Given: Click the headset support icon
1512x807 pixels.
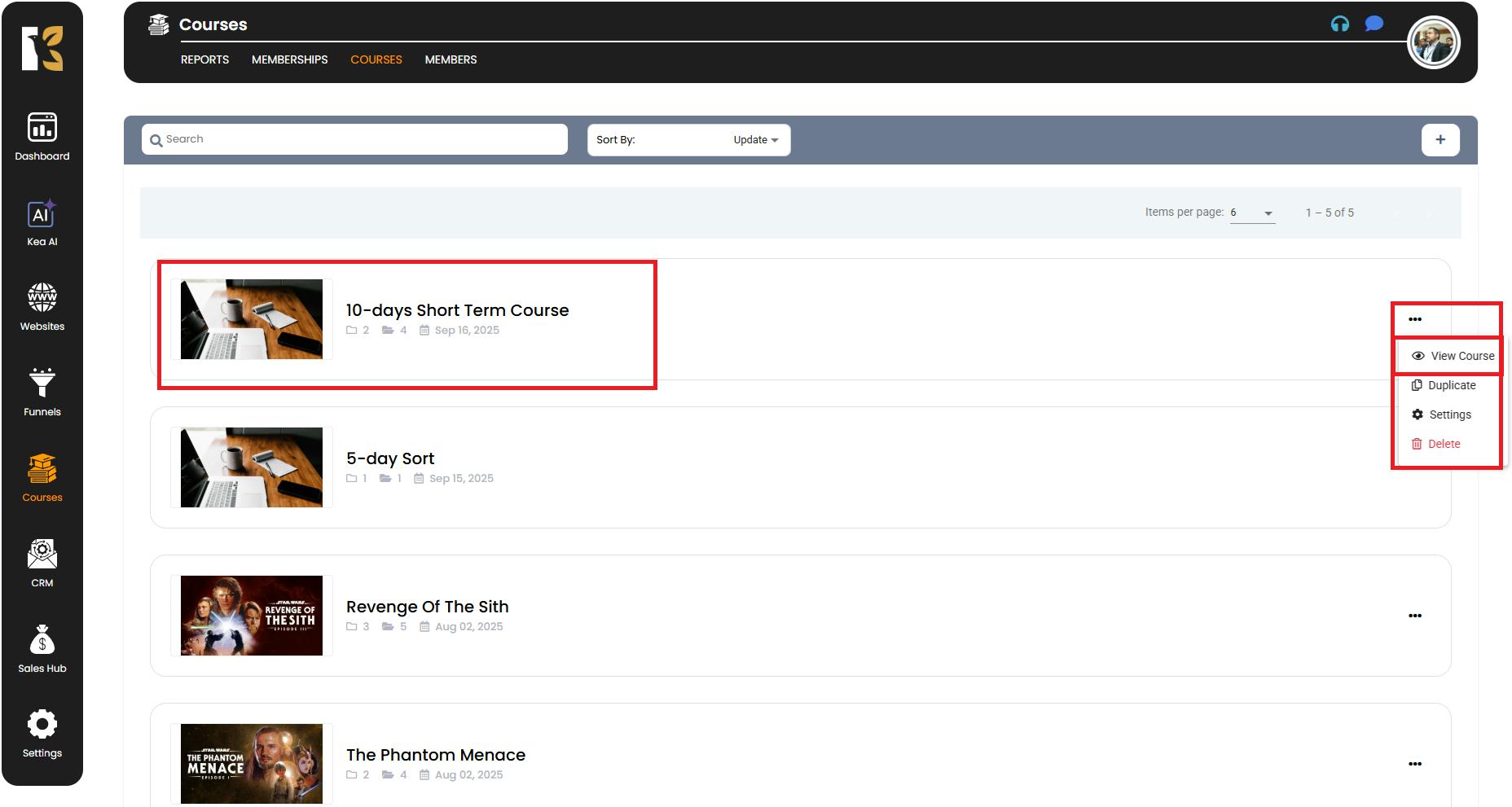Looking at the screenshot, I should tap(1339, 24).
